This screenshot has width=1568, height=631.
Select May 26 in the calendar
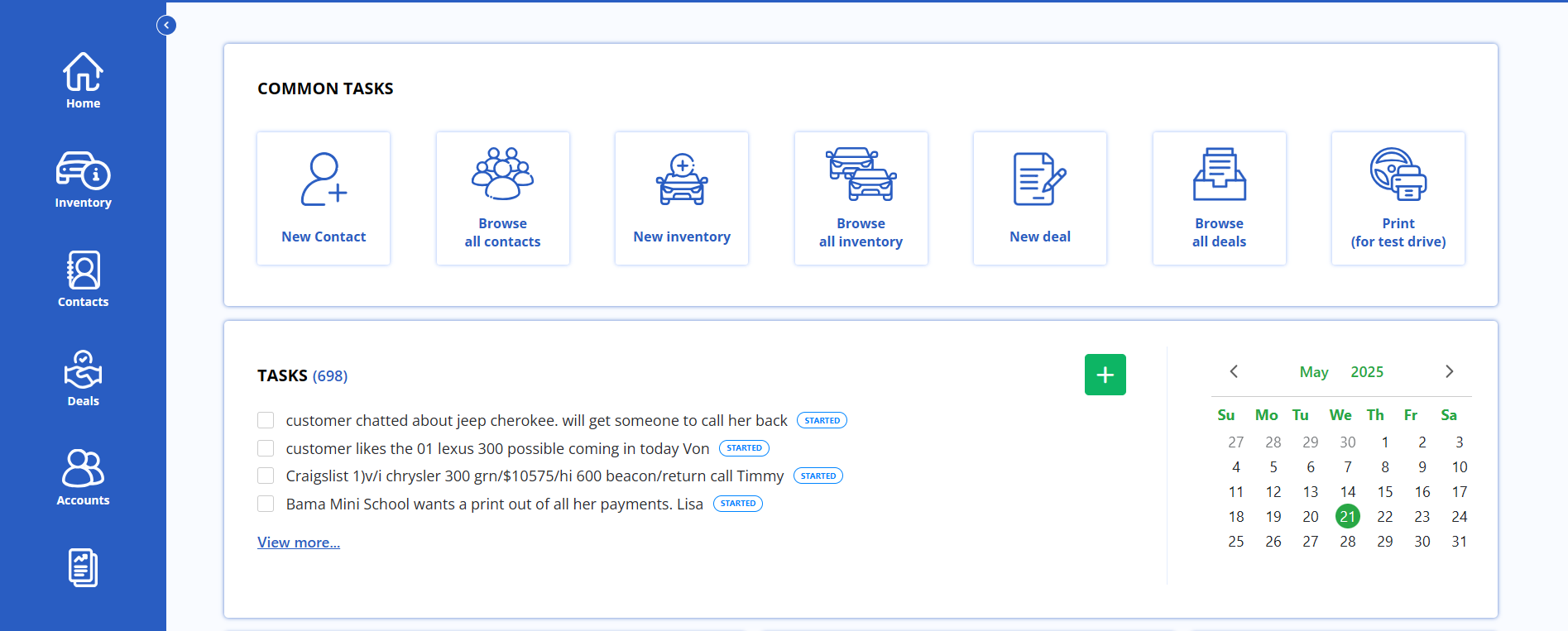coord(1273,542)
